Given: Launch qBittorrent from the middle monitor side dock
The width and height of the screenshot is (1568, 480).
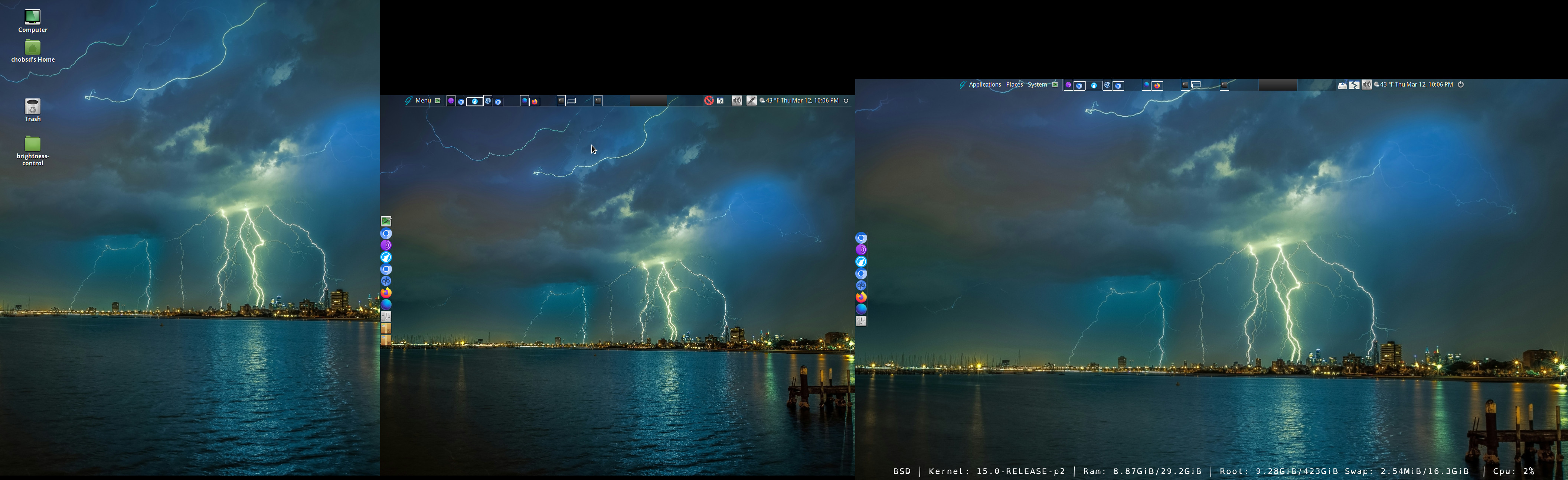Looking at the screenshot, I should [x=386, y=281].
